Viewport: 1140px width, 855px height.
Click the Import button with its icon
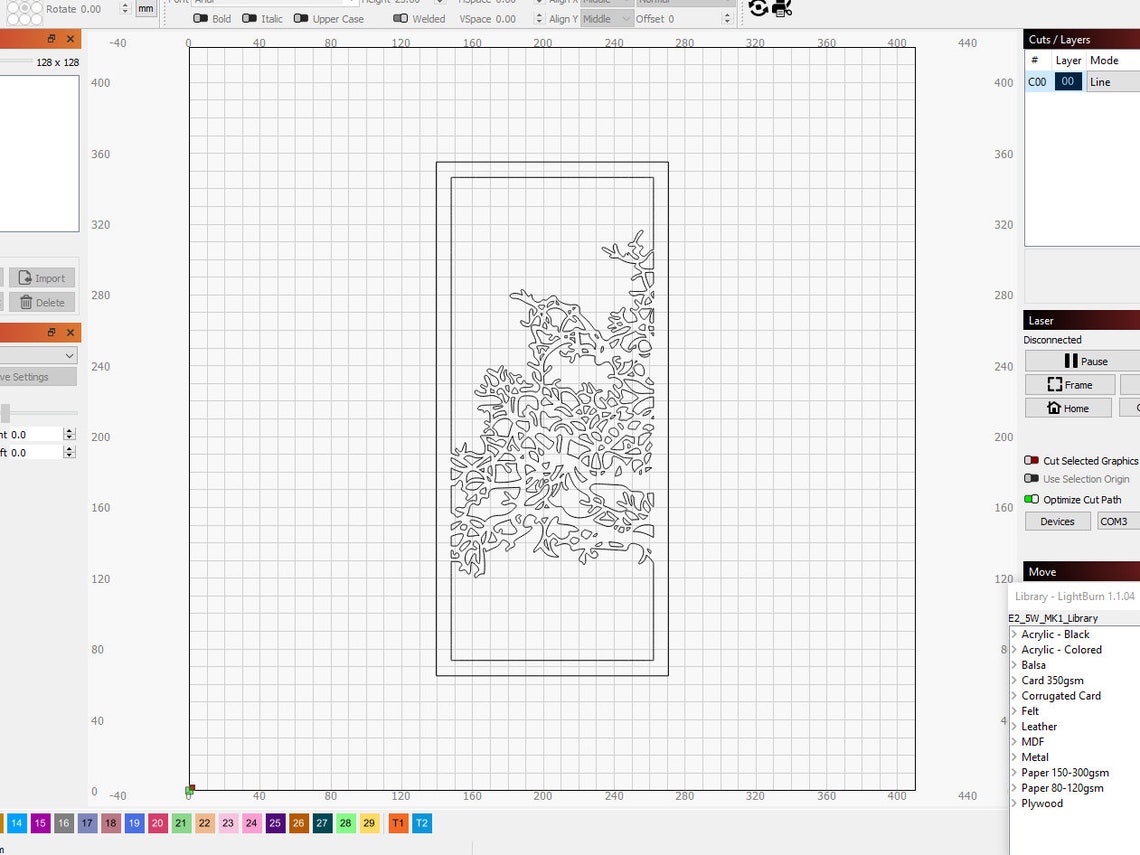click(x=41, y=277)
